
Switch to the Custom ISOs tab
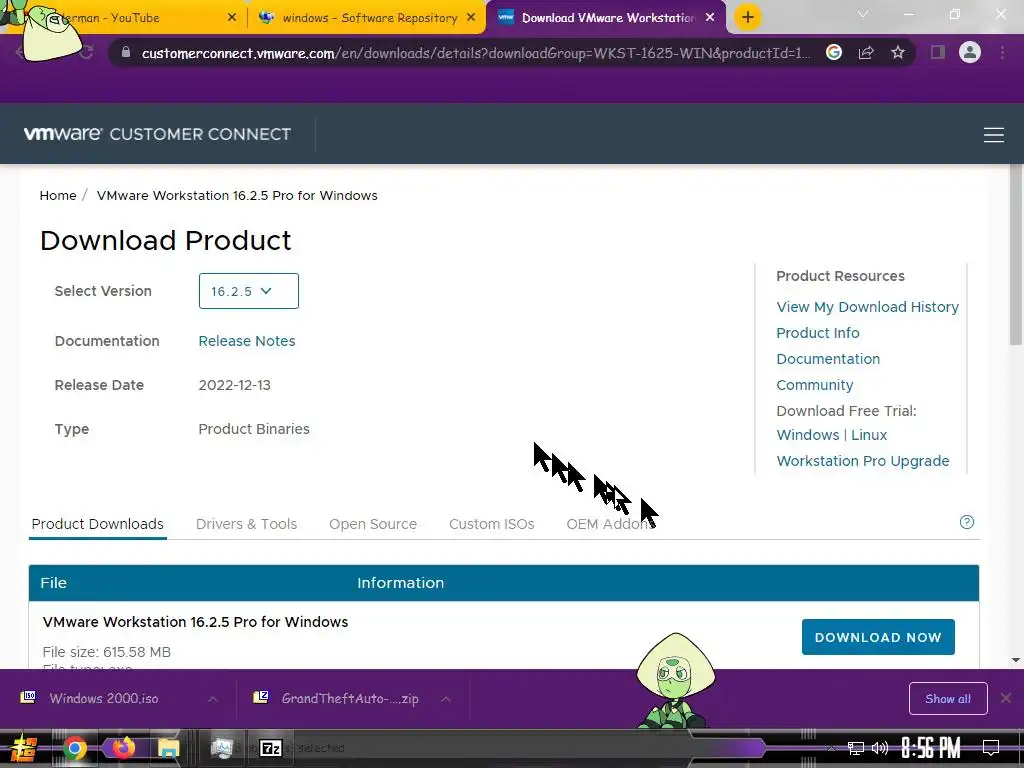tap(492, 524)
